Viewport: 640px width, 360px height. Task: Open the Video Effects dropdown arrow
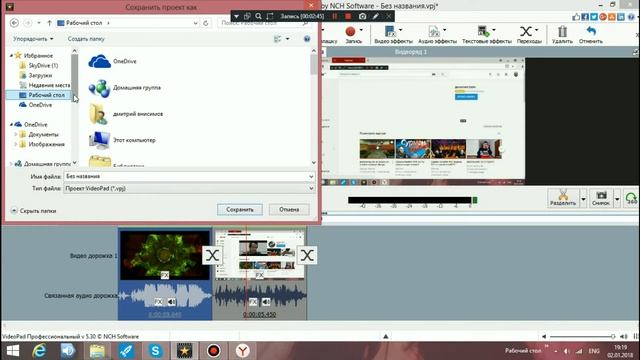[x=400, y=30]
